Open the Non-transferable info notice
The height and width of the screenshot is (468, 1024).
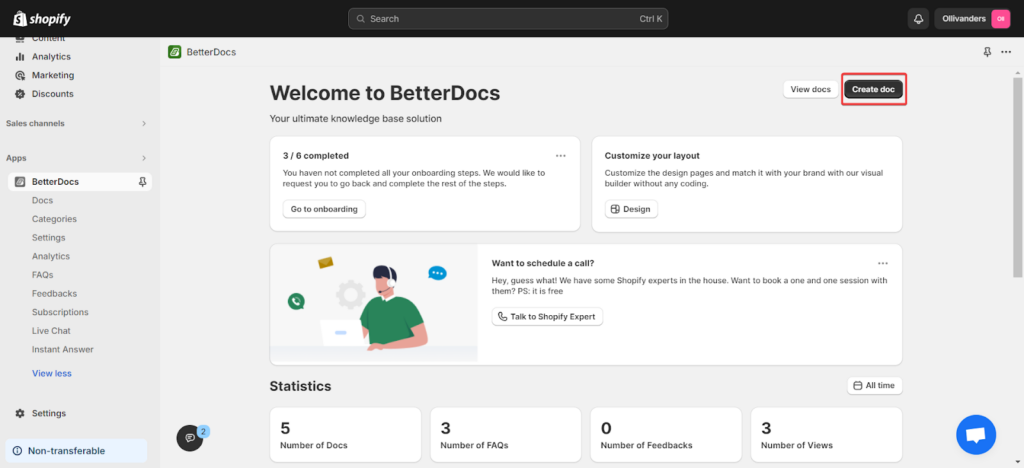(76, 451)
